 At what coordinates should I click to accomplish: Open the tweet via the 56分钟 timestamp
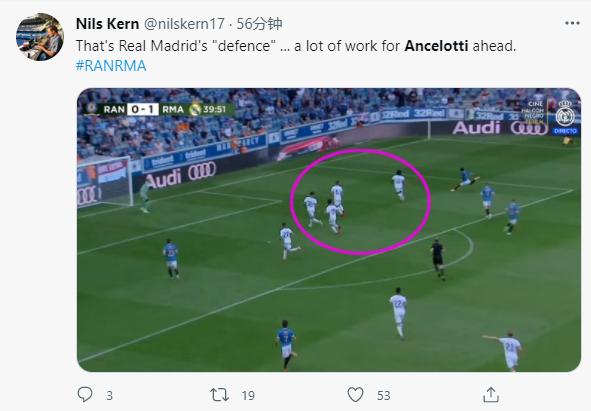pos(259,24)
